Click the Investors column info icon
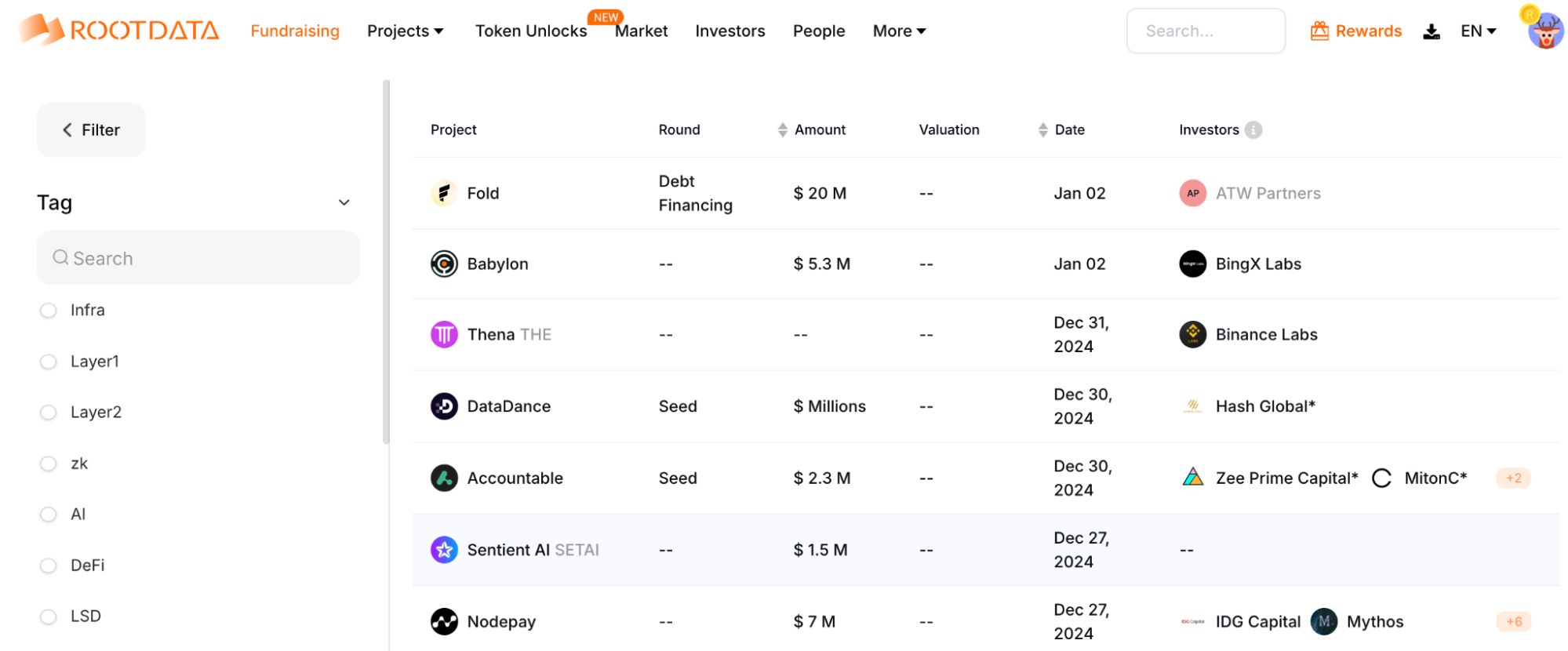The width and height of the screenshot is (1568, 651). 1253,130
